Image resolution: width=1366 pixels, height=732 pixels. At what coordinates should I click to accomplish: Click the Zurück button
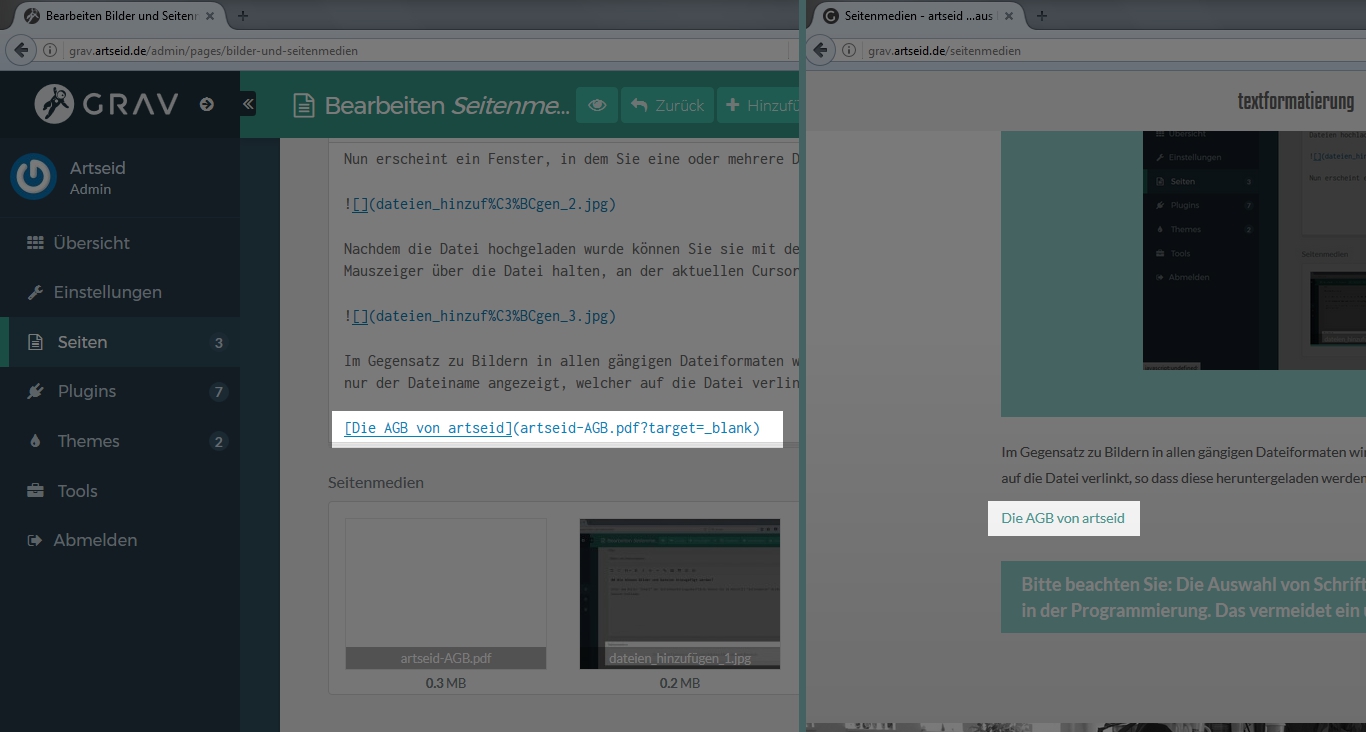[667, 105]
